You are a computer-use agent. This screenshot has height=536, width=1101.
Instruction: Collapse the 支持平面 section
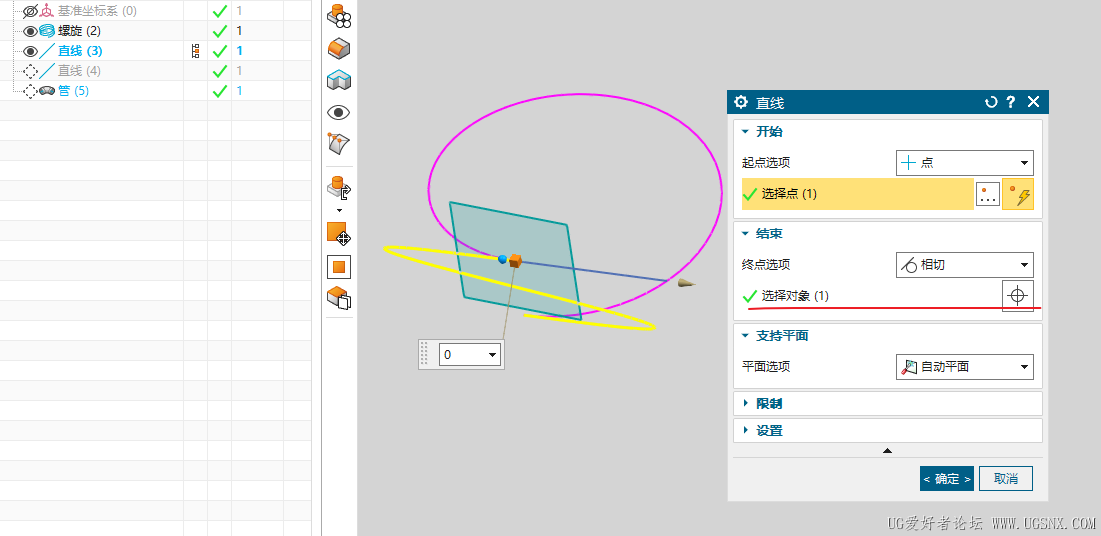pyautogui.click(x=746, y=336)
